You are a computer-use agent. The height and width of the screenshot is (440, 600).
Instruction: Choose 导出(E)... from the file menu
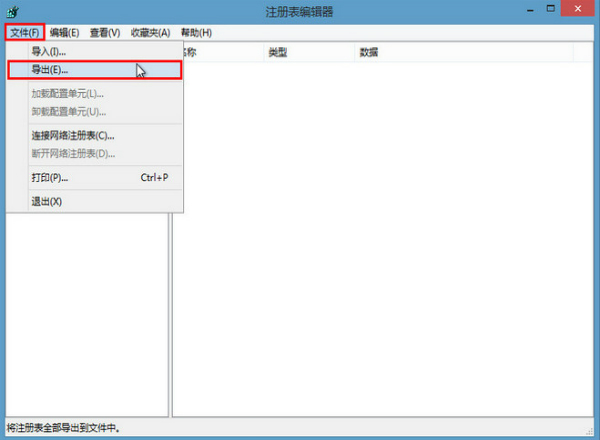click(x=95, y=70)
